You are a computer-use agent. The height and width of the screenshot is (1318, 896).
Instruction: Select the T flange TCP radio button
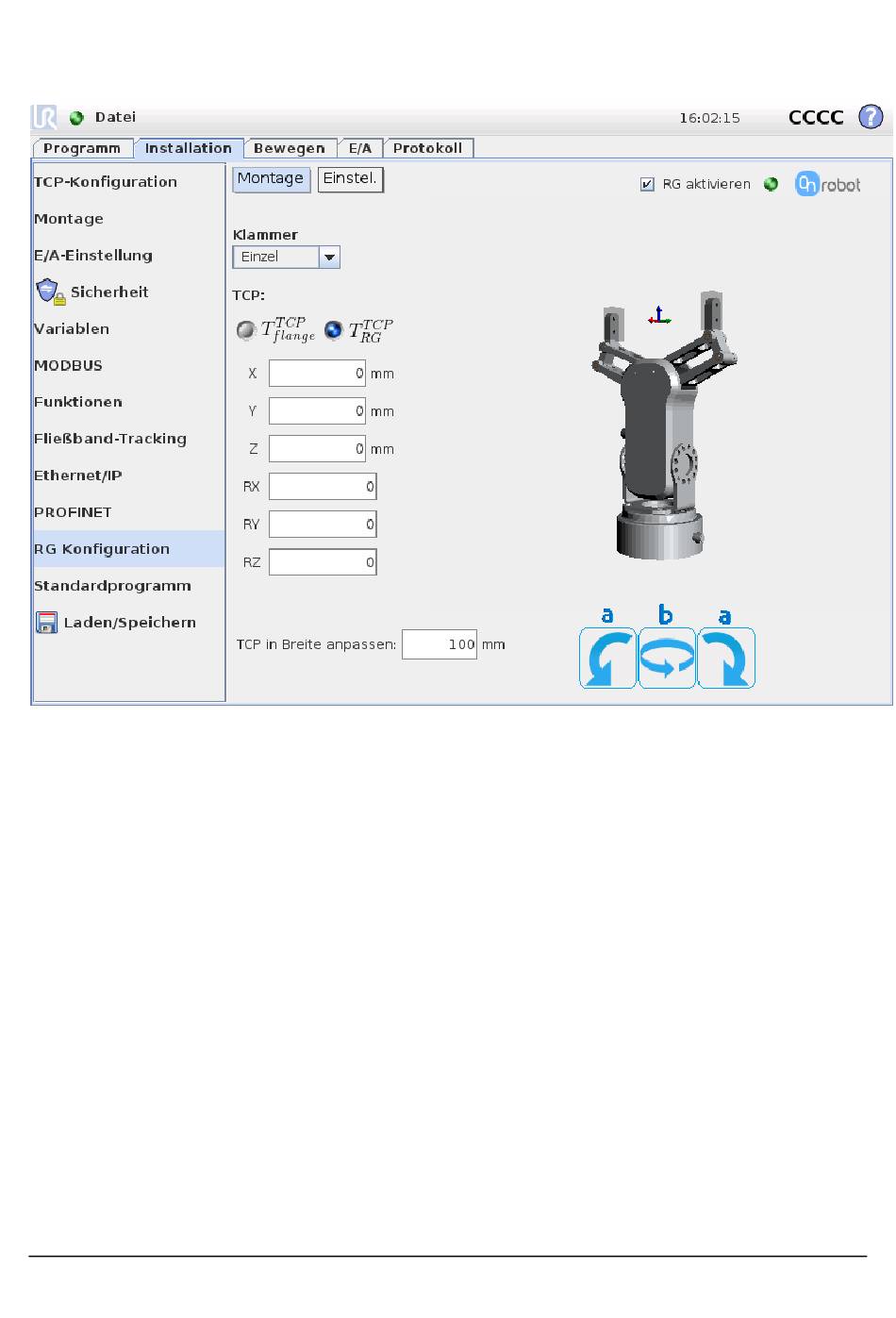pyautogui.click(x=245, y=330)
